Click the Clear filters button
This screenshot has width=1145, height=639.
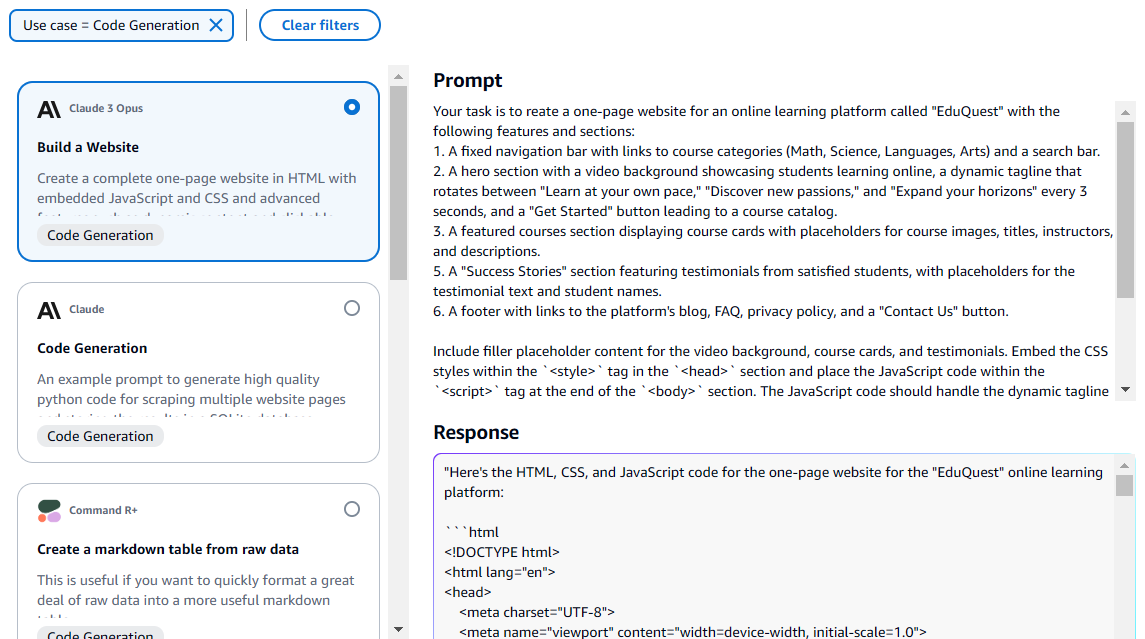[x=320, y=26]
